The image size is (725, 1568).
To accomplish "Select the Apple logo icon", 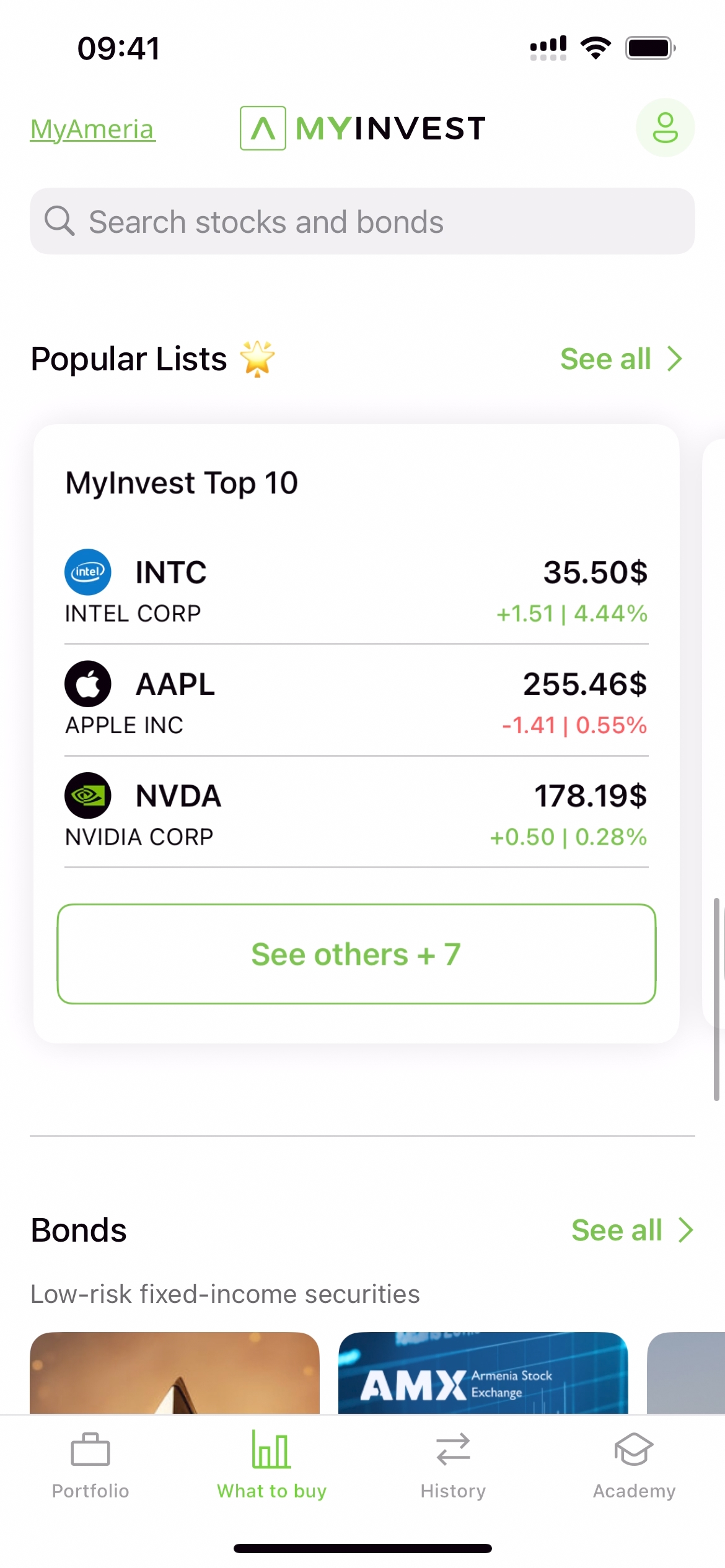I will pos(88,684).
